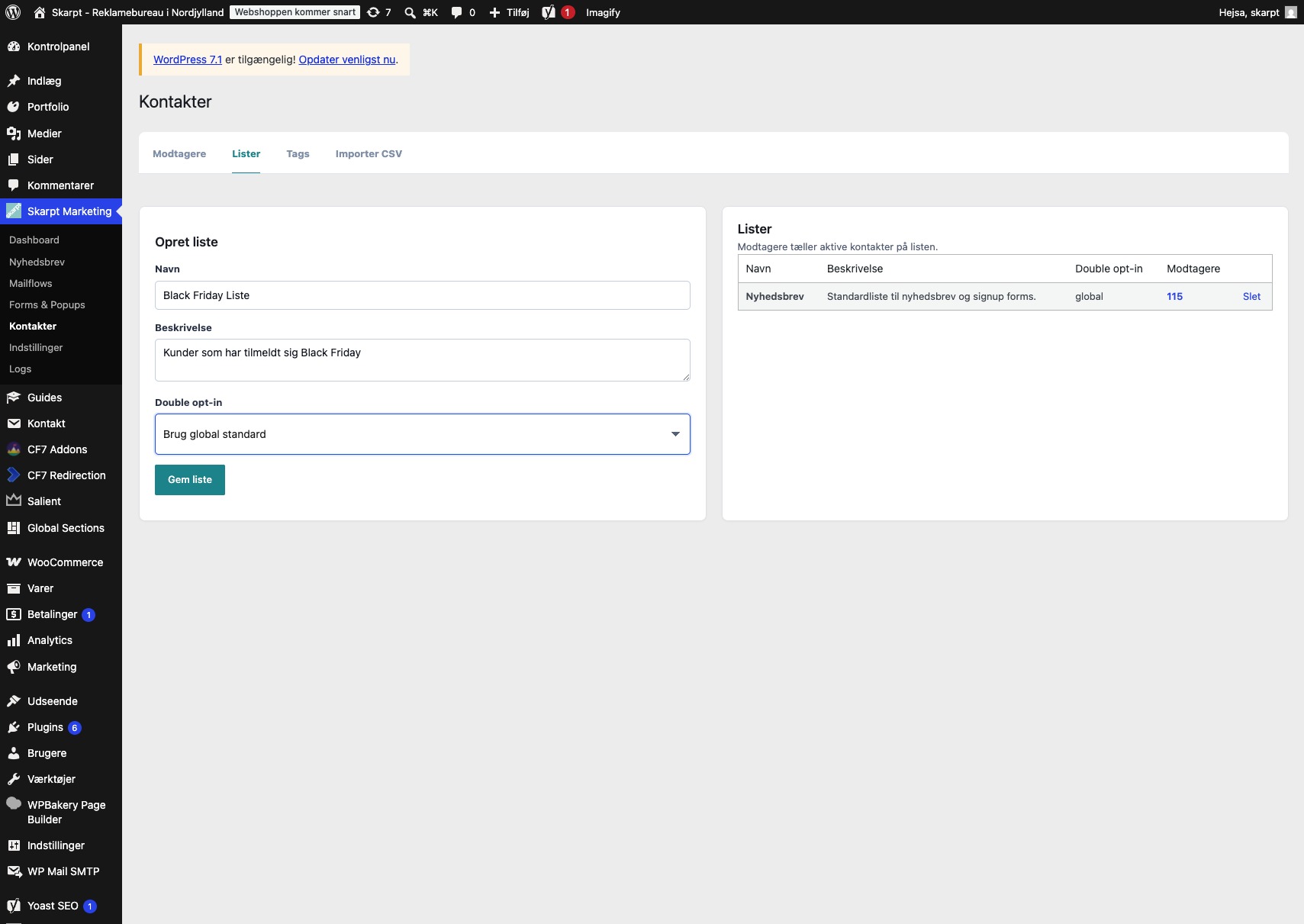Image resolution: width=1304 pixels, height=924 pixels.
Task: Open the Tags tab
Action: (x=298, y=153)
